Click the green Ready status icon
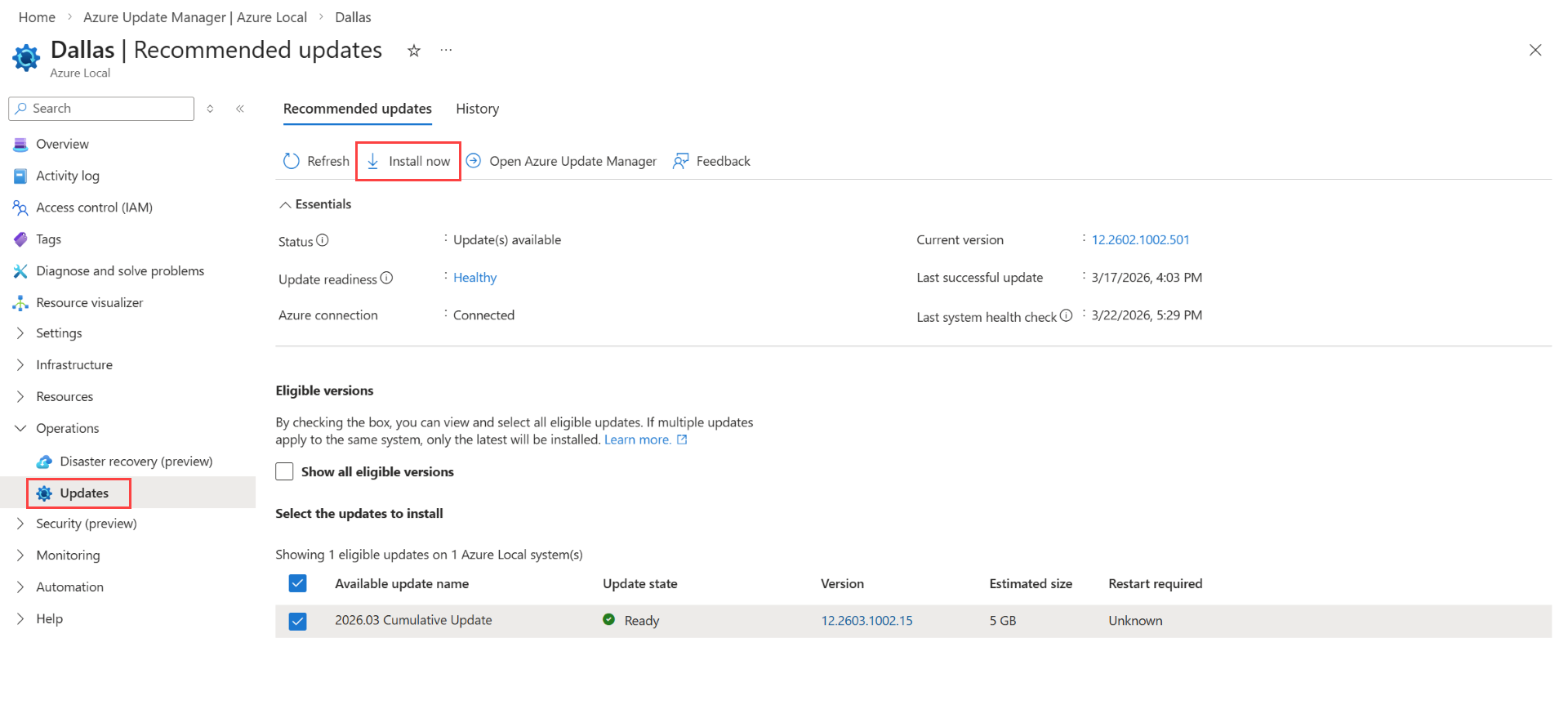 608,619
